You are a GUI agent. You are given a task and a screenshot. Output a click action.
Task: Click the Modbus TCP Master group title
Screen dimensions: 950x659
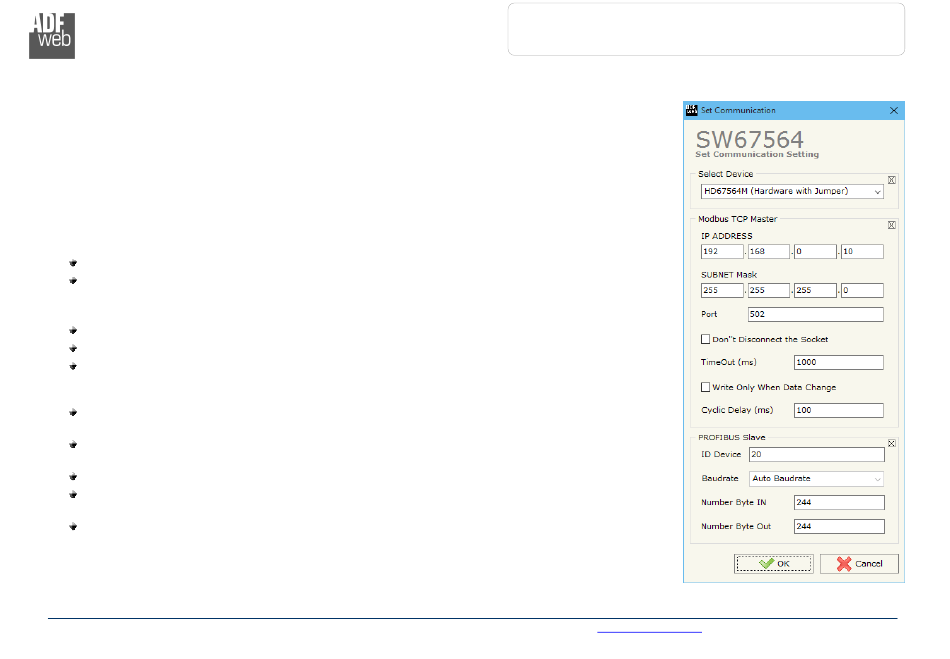[737, 219]
